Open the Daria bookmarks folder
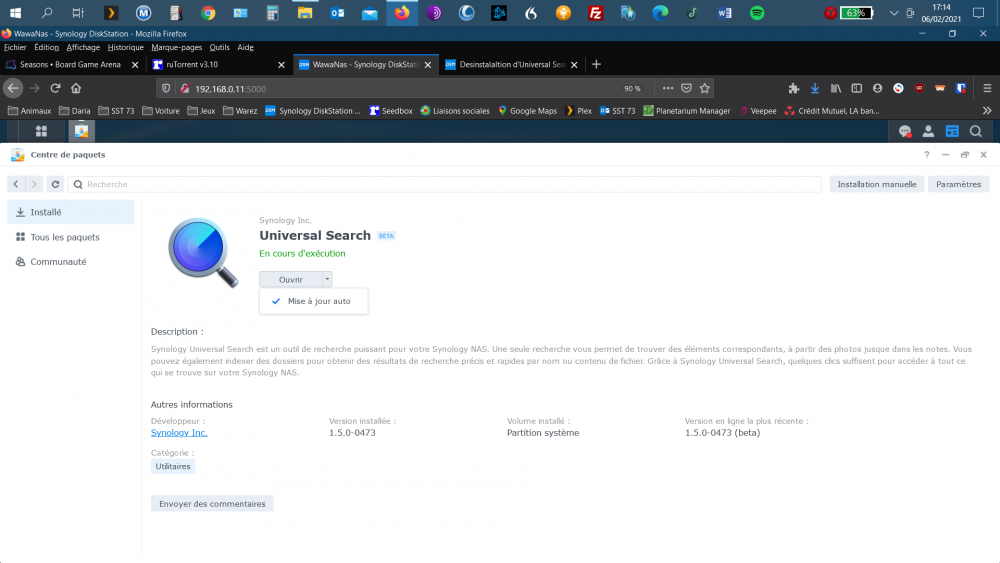Viewport: 1000px width, 563px height. coord(75,111)
